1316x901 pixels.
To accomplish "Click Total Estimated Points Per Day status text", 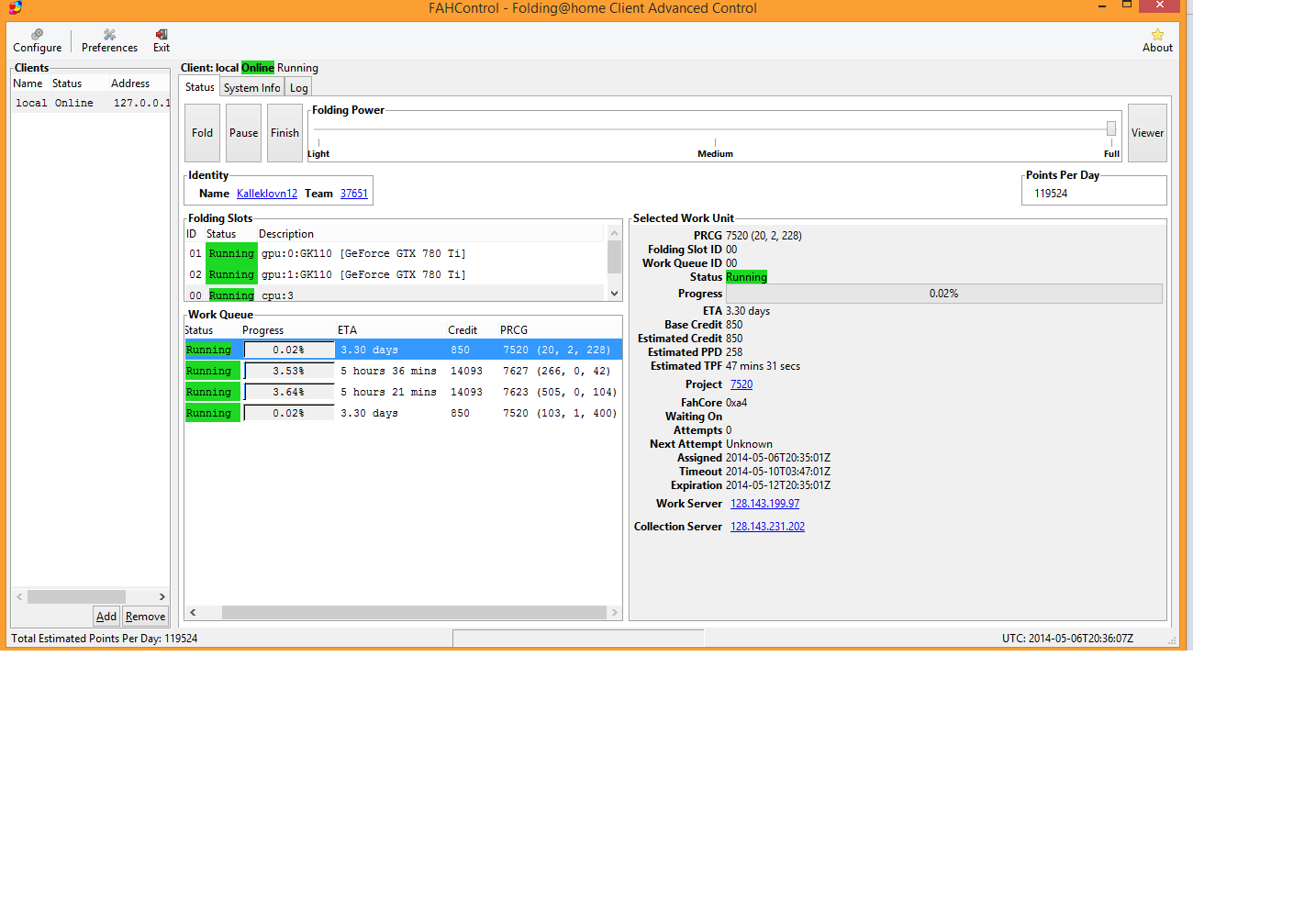I will point(105,639).
